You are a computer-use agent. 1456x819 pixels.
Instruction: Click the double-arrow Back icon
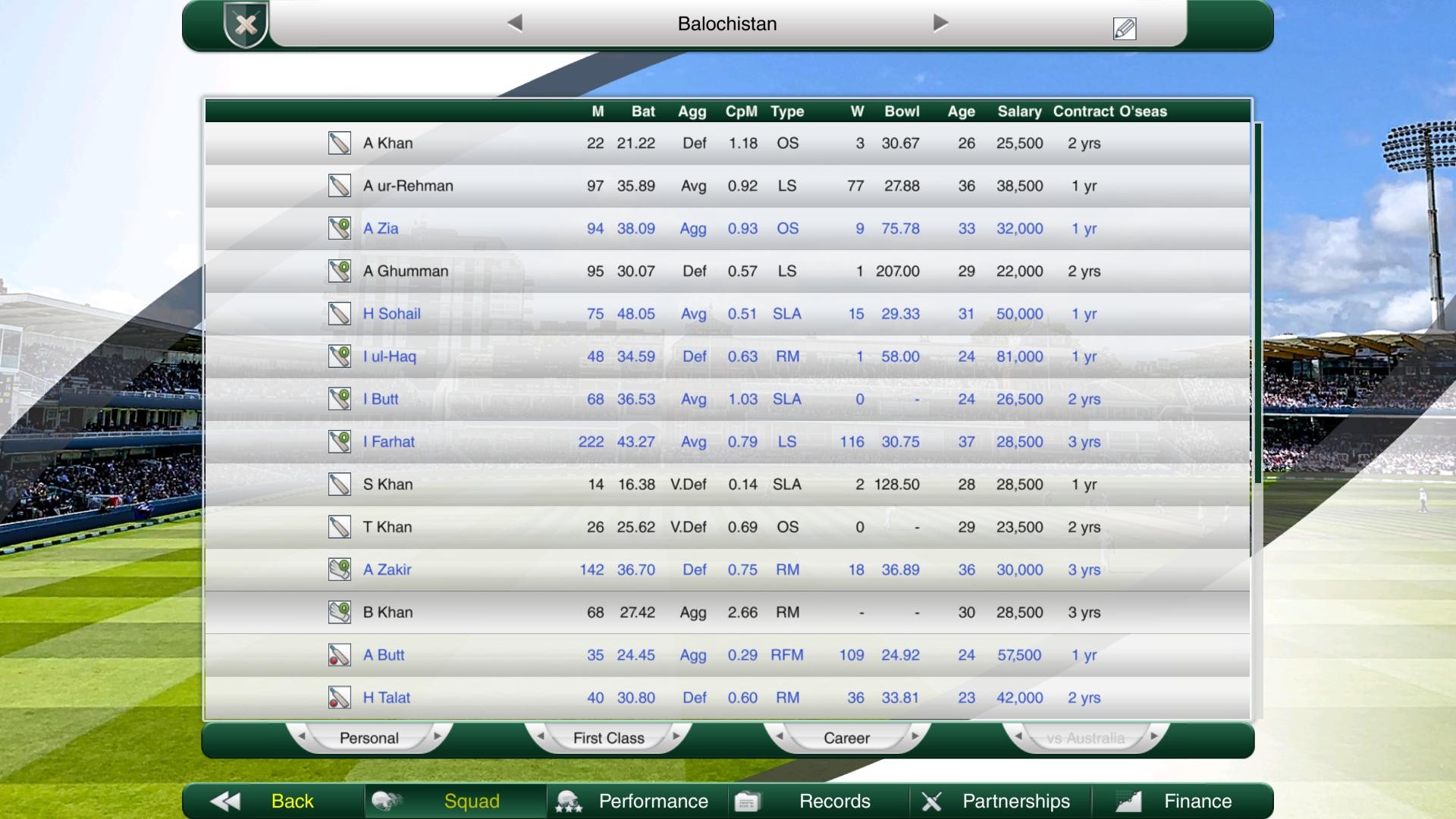(x=225, y=801)
